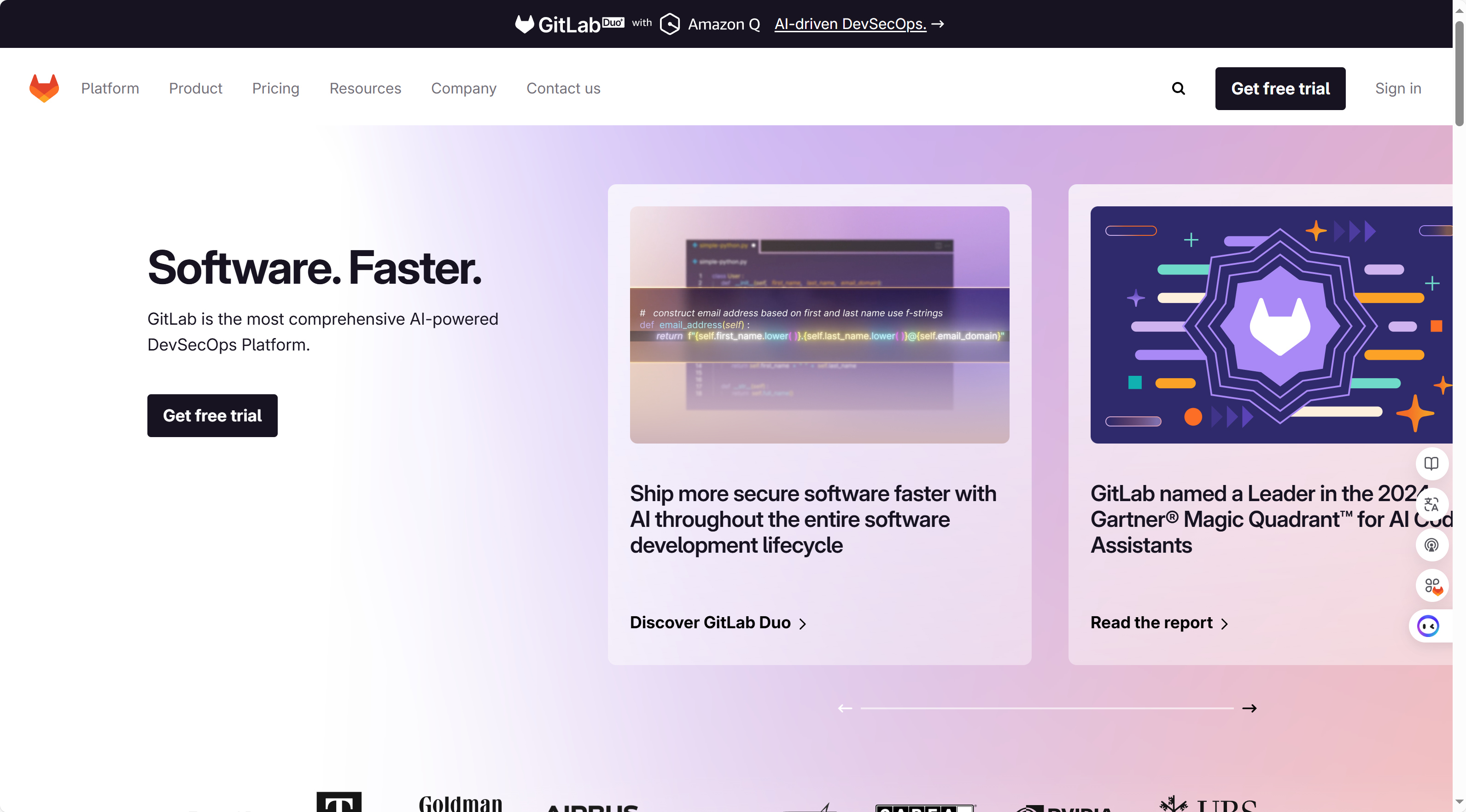
Task: Click the code suggestion preview image
Action: coord(819,324)
